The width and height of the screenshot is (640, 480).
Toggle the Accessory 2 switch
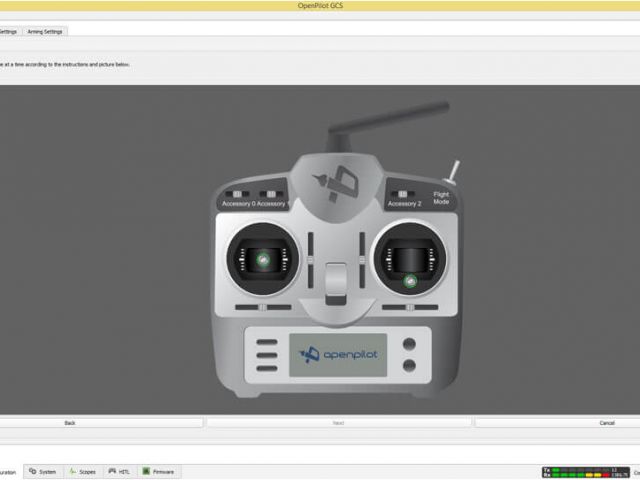click(403, 194)
